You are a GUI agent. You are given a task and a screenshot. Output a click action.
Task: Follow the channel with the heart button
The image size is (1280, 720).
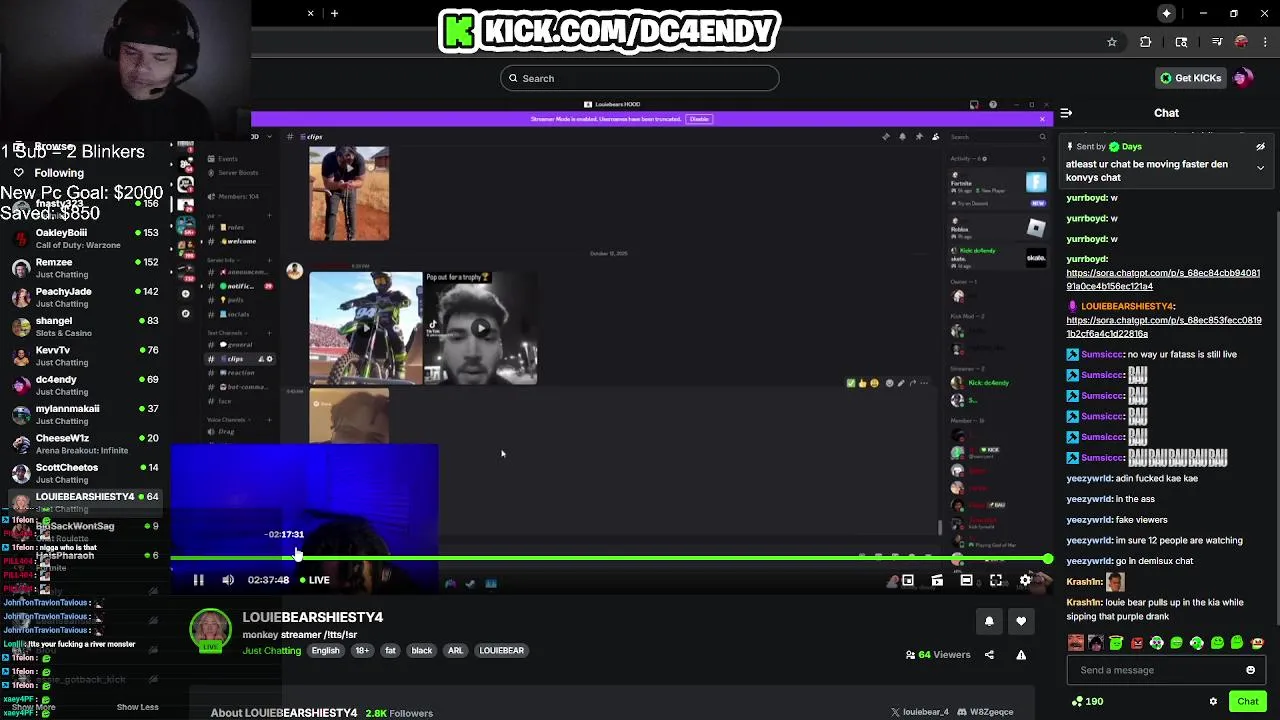[1021, 621]
